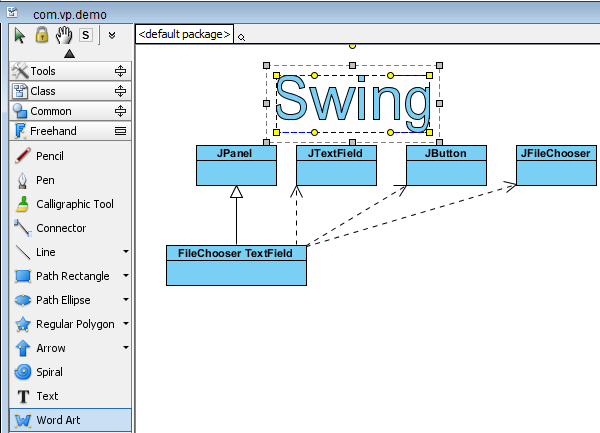Image resolution: width=600 pixels, height=433 pixels.
Task: Select the Spiral tool
Action: (x=70, y=372)
